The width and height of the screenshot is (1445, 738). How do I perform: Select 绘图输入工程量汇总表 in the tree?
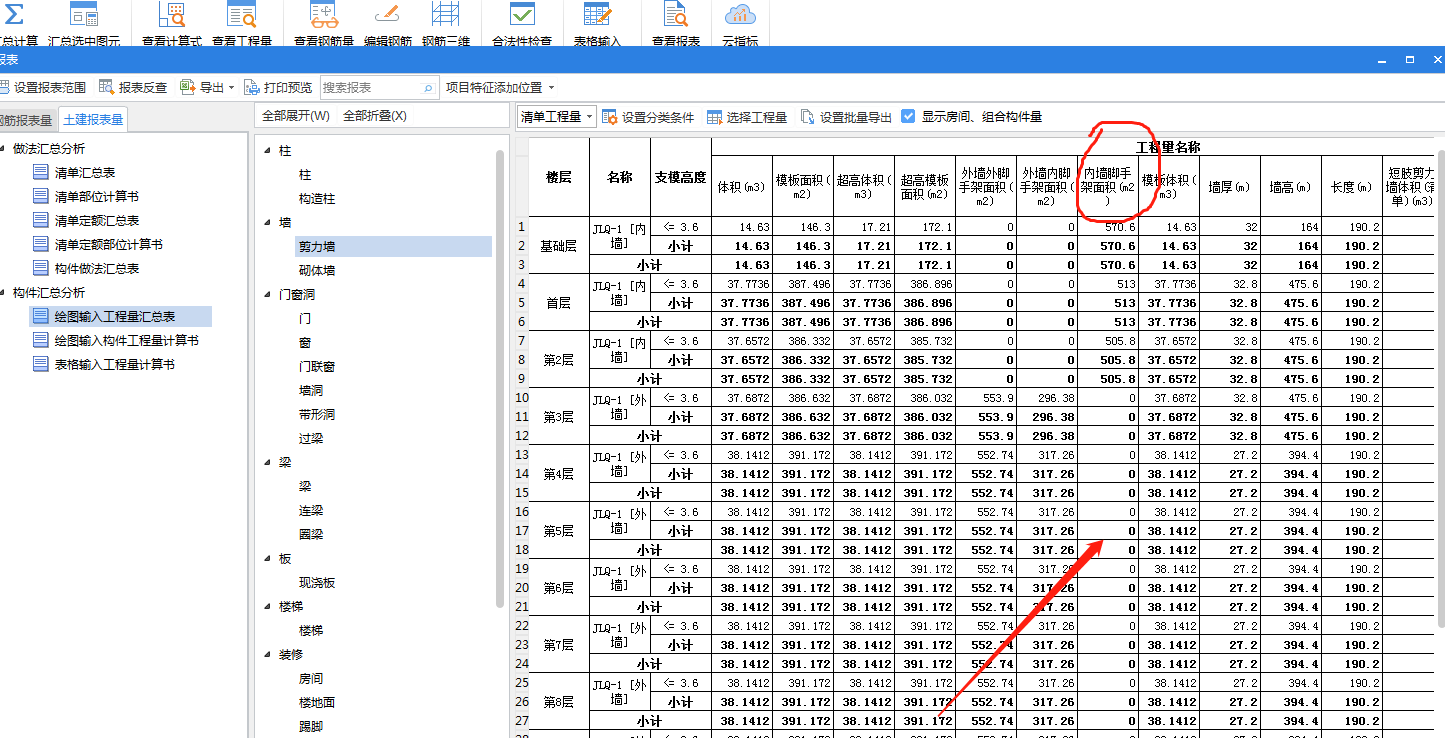click(x=120, y=317)
